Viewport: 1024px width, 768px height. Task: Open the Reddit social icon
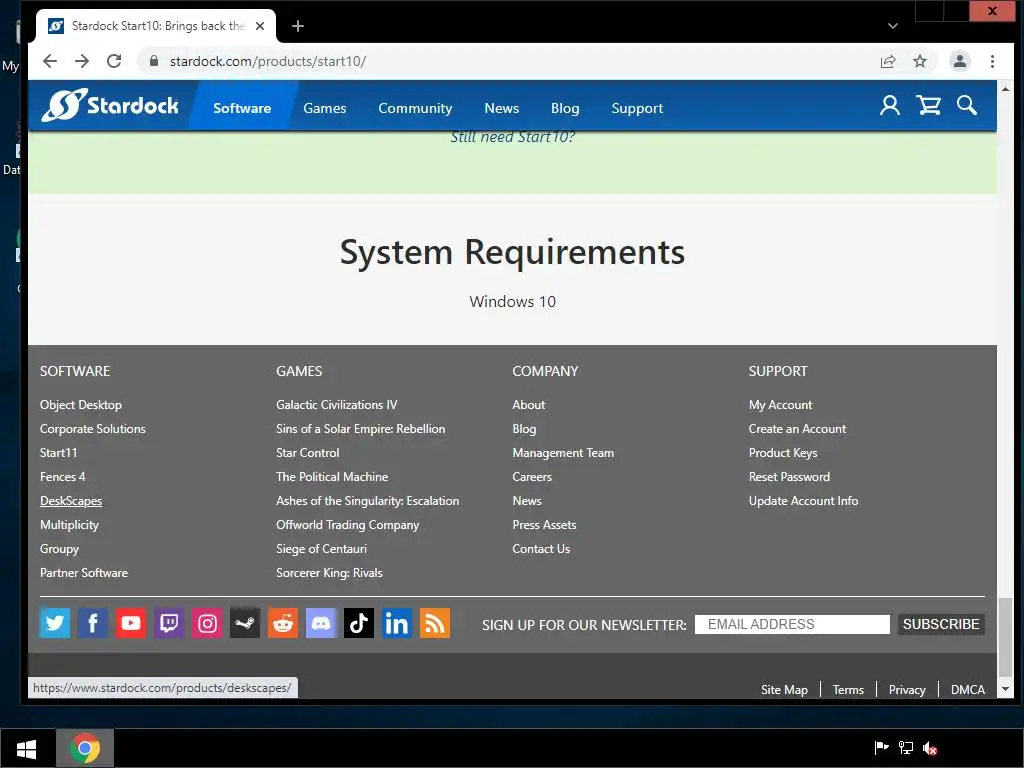point(283,623)
